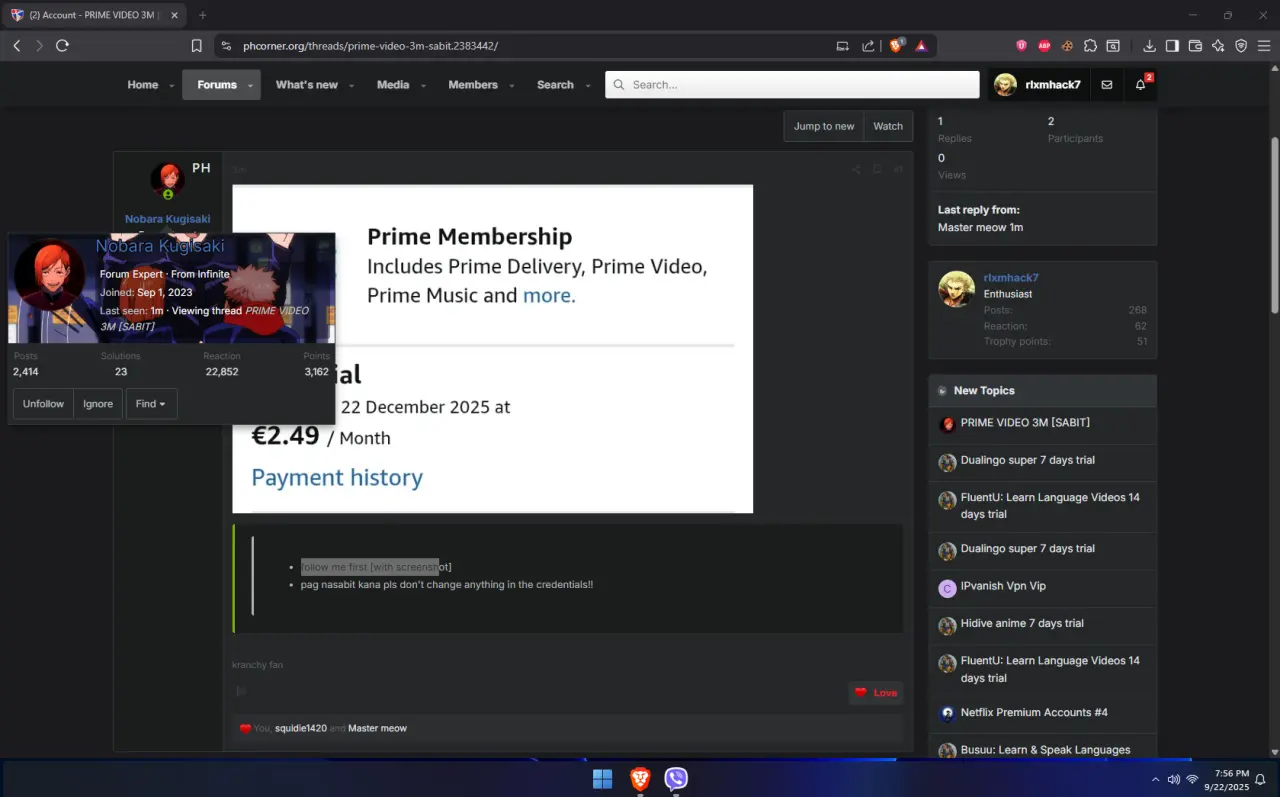Open Netflix Premium Accounts #4 topic
Image resolution: width=1280 pixels, height=797 pixels.
(1034, 712)
